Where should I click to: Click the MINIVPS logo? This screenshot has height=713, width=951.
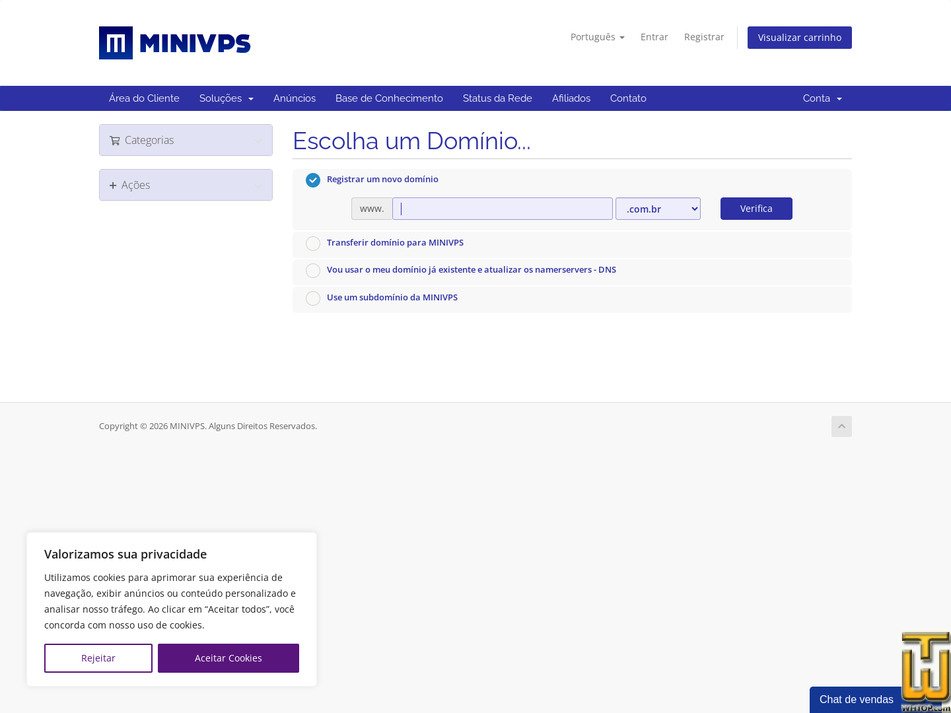175,43
